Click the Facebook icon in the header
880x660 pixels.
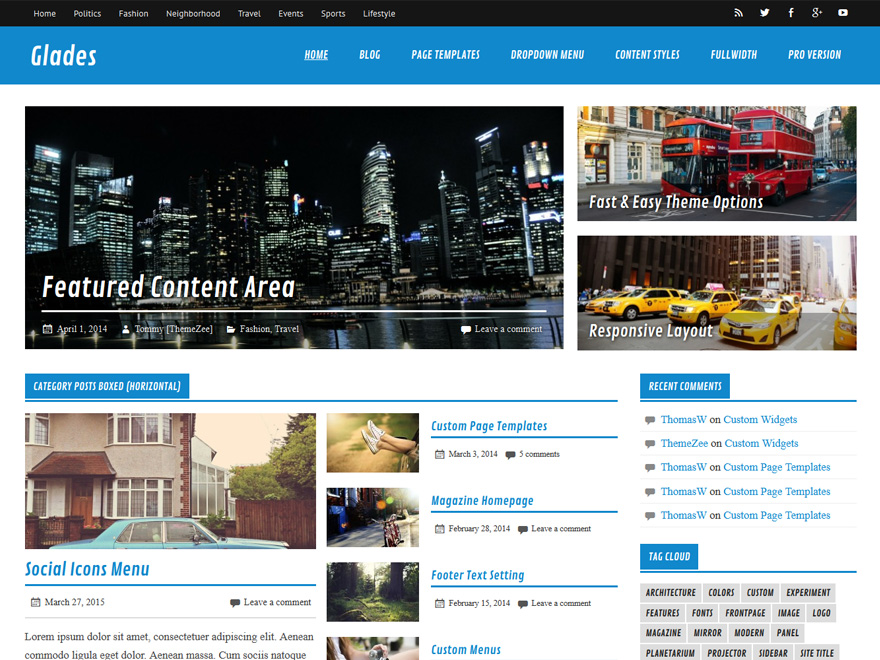click(790, 13)
